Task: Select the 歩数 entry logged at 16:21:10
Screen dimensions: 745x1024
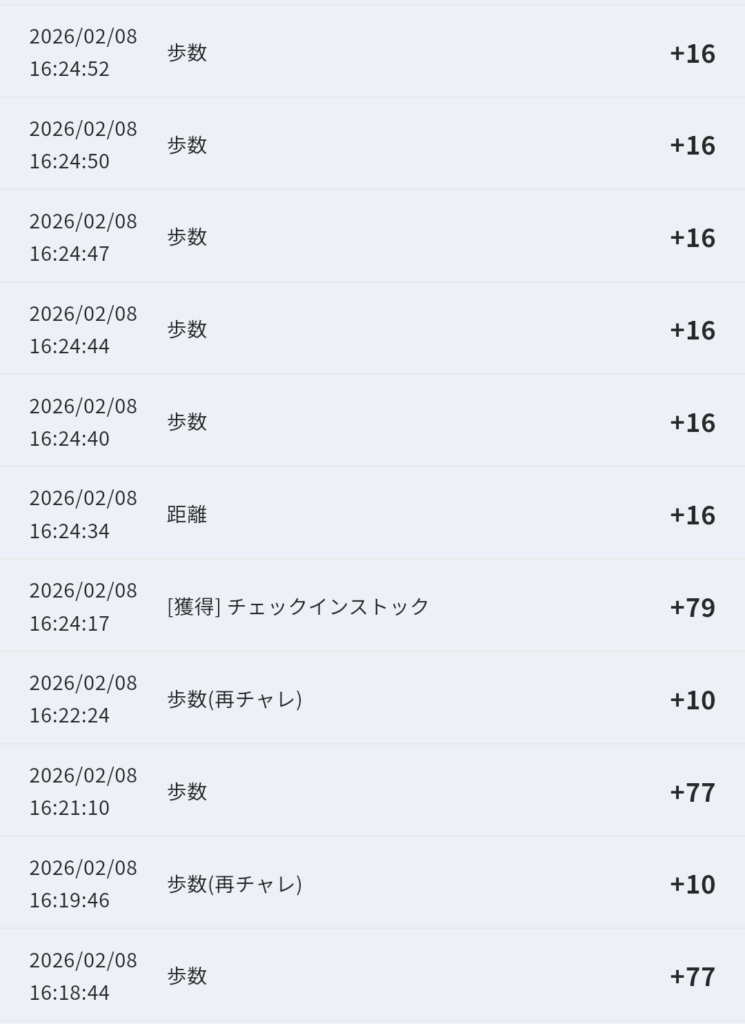Action: (x=187, y=792)
